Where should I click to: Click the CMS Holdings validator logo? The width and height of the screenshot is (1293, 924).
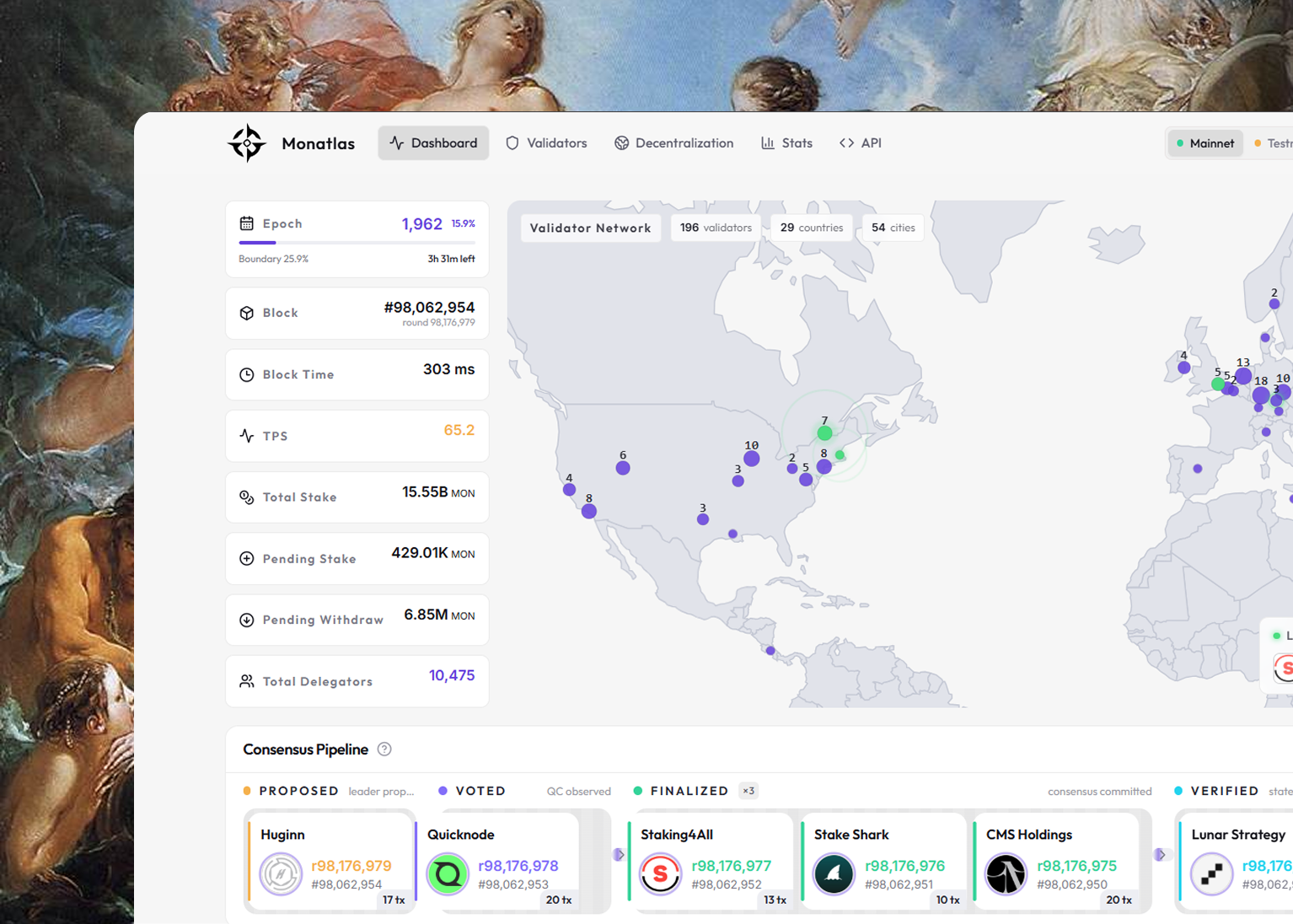click(1006, 874)
